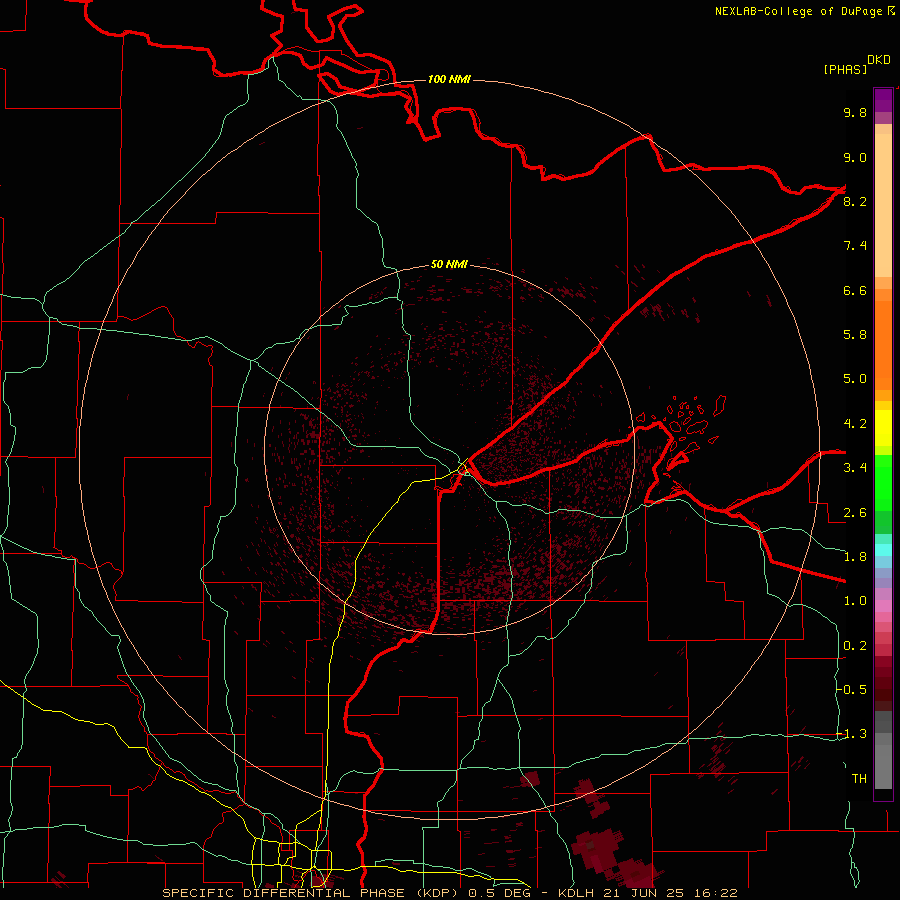Click the 0.2 scale value

(x=855, y=646)
